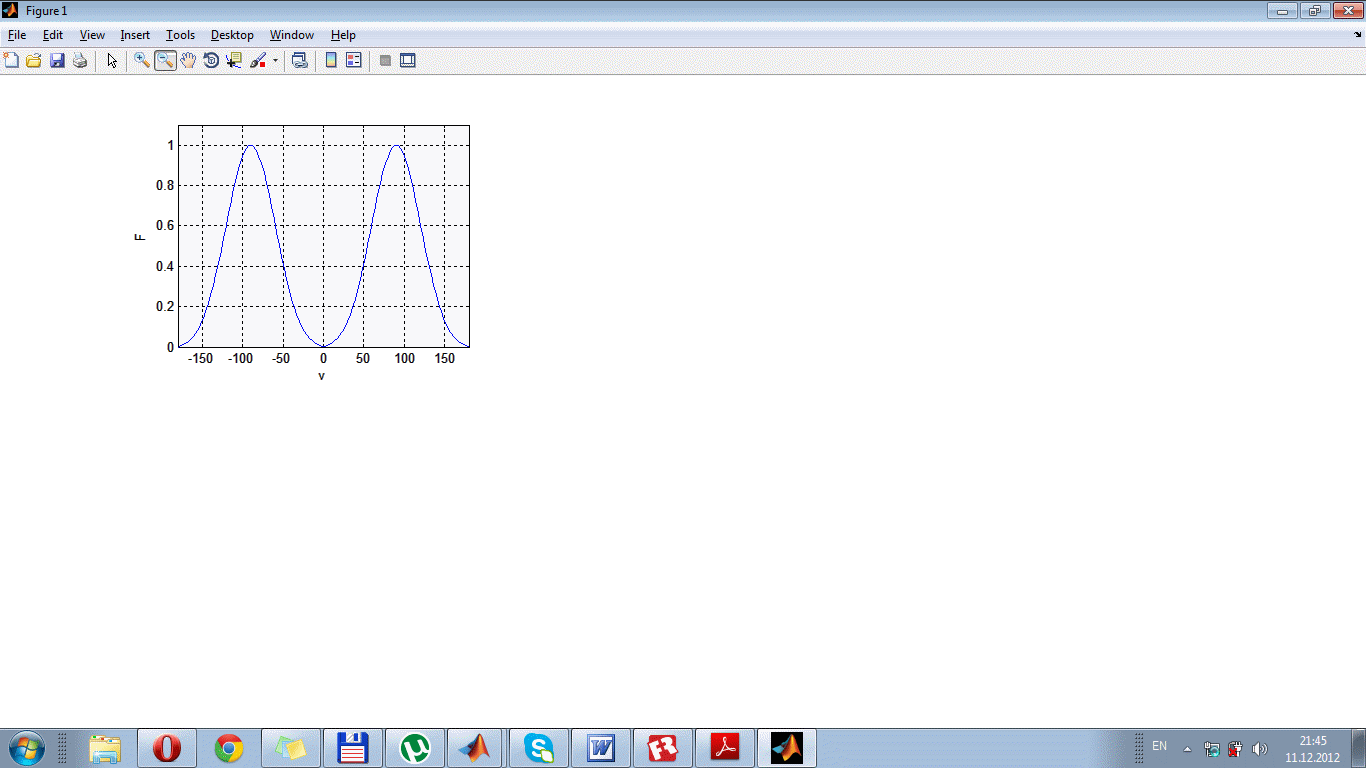Open uTorrent from the taskbar

pyautogui.click(x=415, y=748)
